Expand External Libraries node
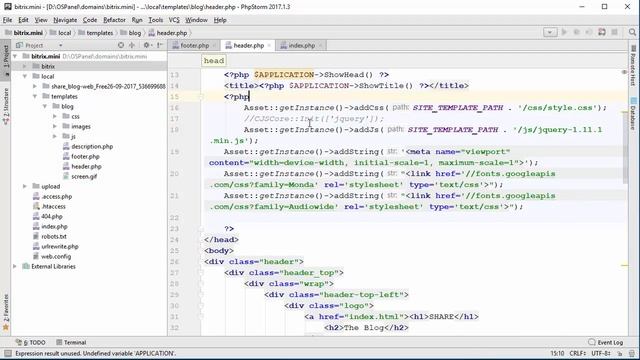The image size is (640, 360). point(15,266)
